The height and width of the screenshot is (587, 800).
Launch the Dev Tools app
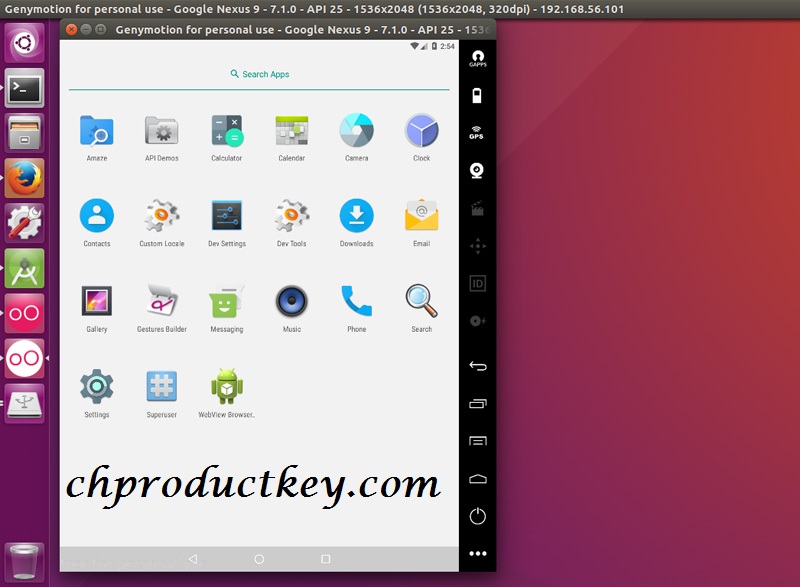pos(292,216)
